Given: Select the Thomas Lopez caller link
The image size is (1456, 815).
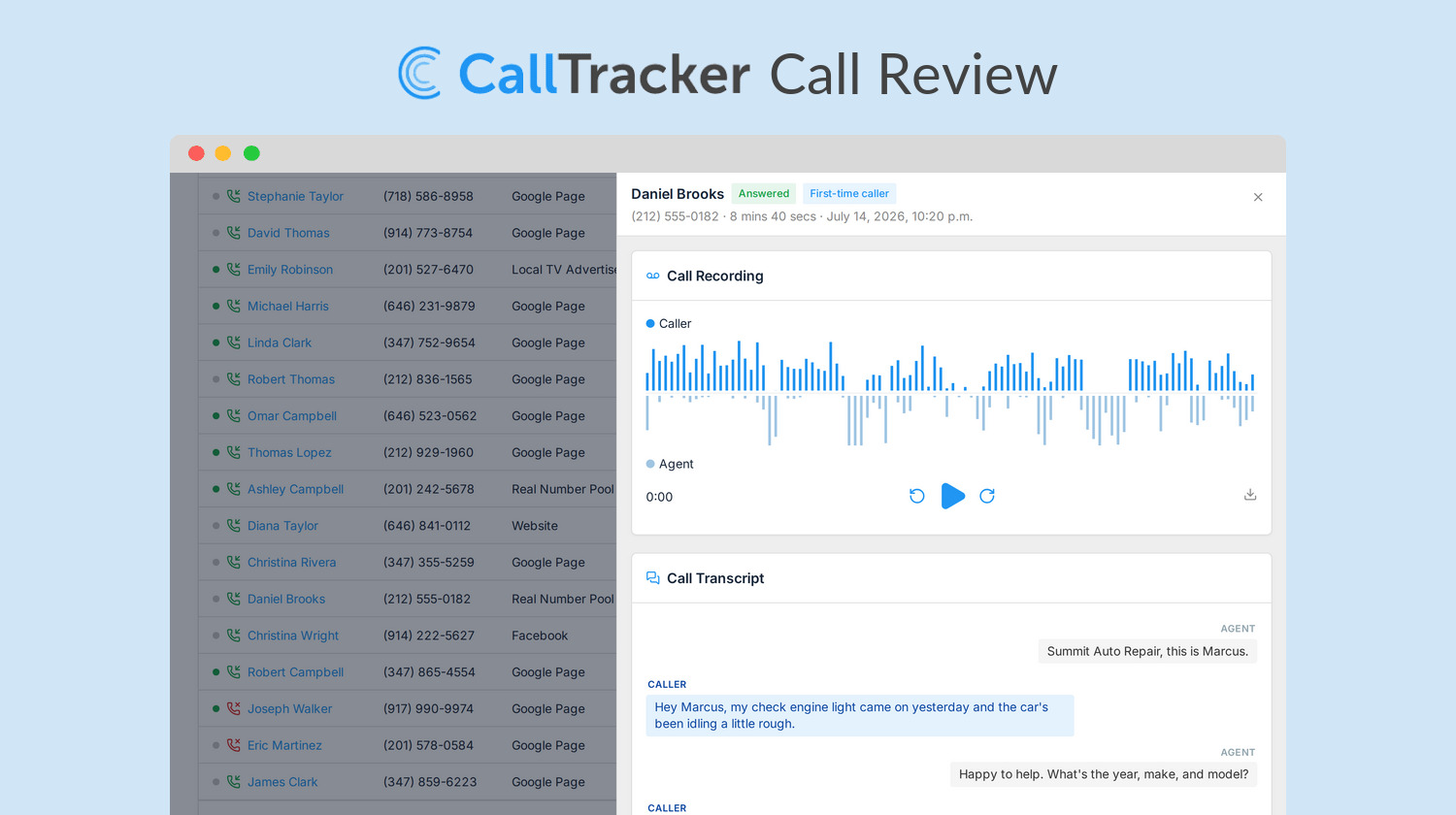Looking at the screenshot, I should 289,452.
